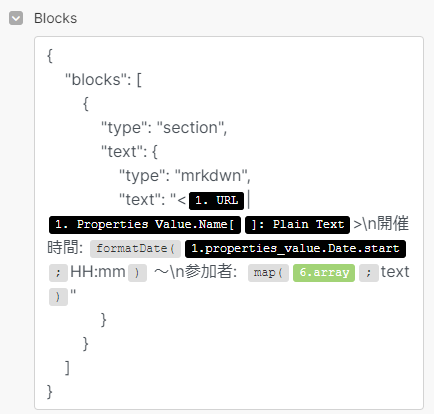The width and height of the screenshot is (434, 414).
Task: Place cursor in "type": "mrkdwn" line
Action: pos(185,176)
